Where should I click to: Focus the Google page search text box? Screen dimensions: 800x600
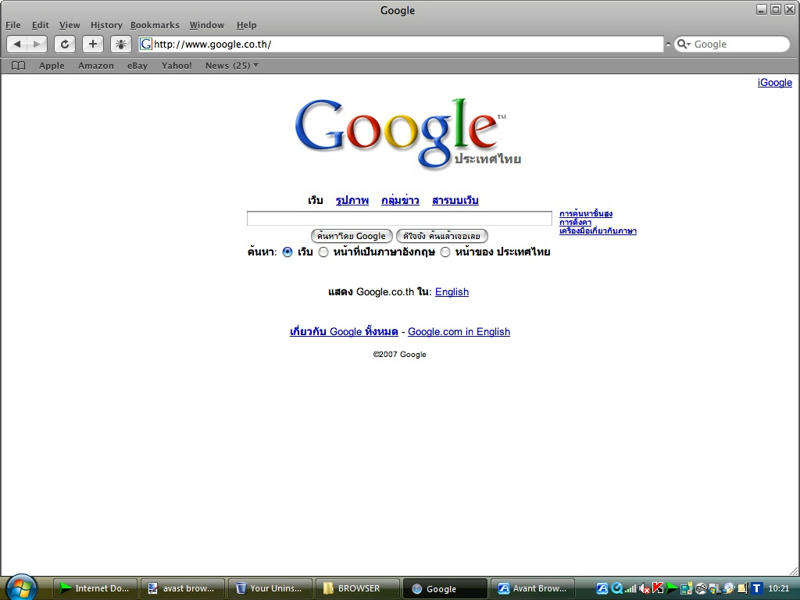click(399, 218)
